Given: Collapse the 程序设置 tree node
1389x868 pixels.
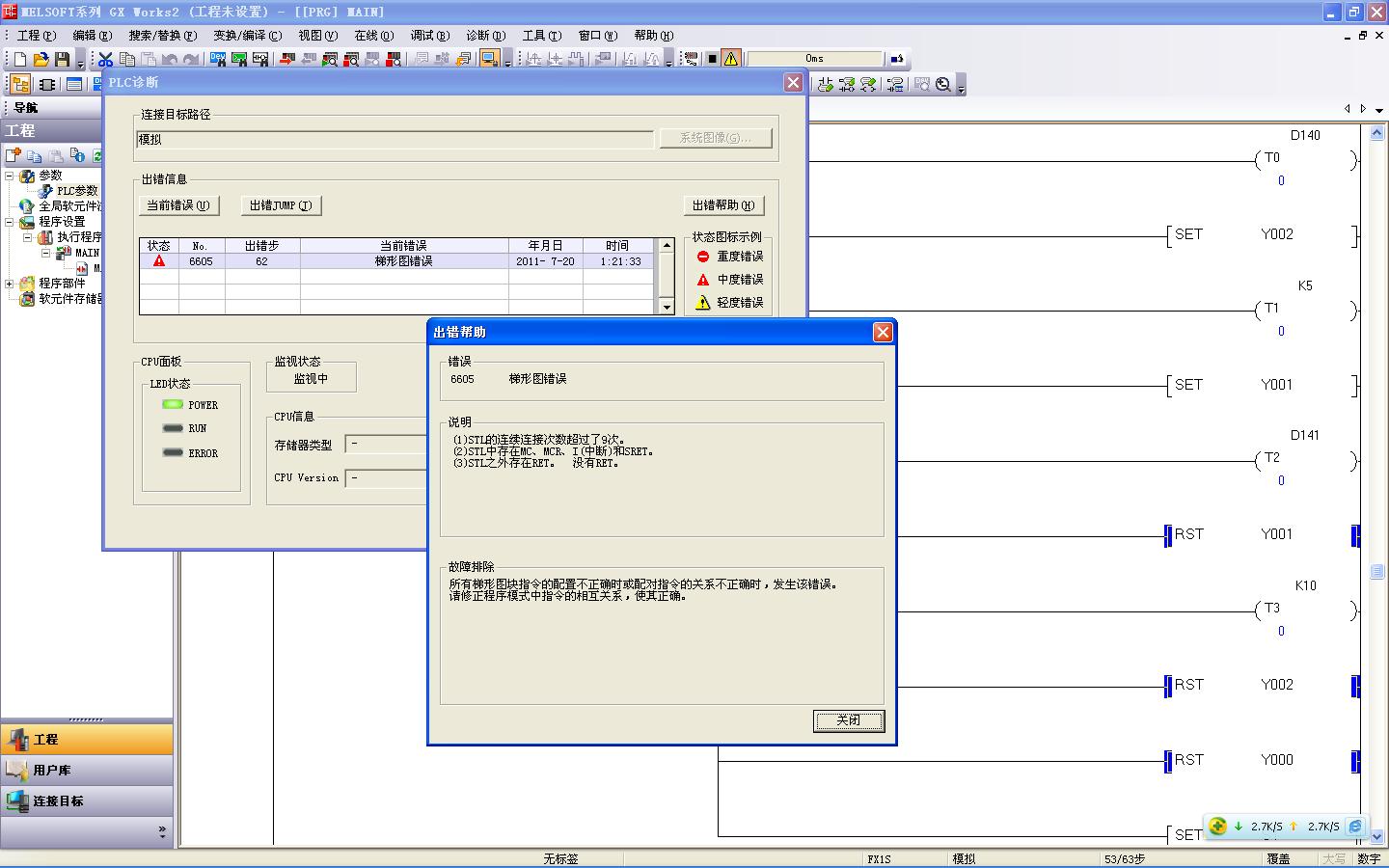Looking at the screenshot, I should (x=10, y=222).
